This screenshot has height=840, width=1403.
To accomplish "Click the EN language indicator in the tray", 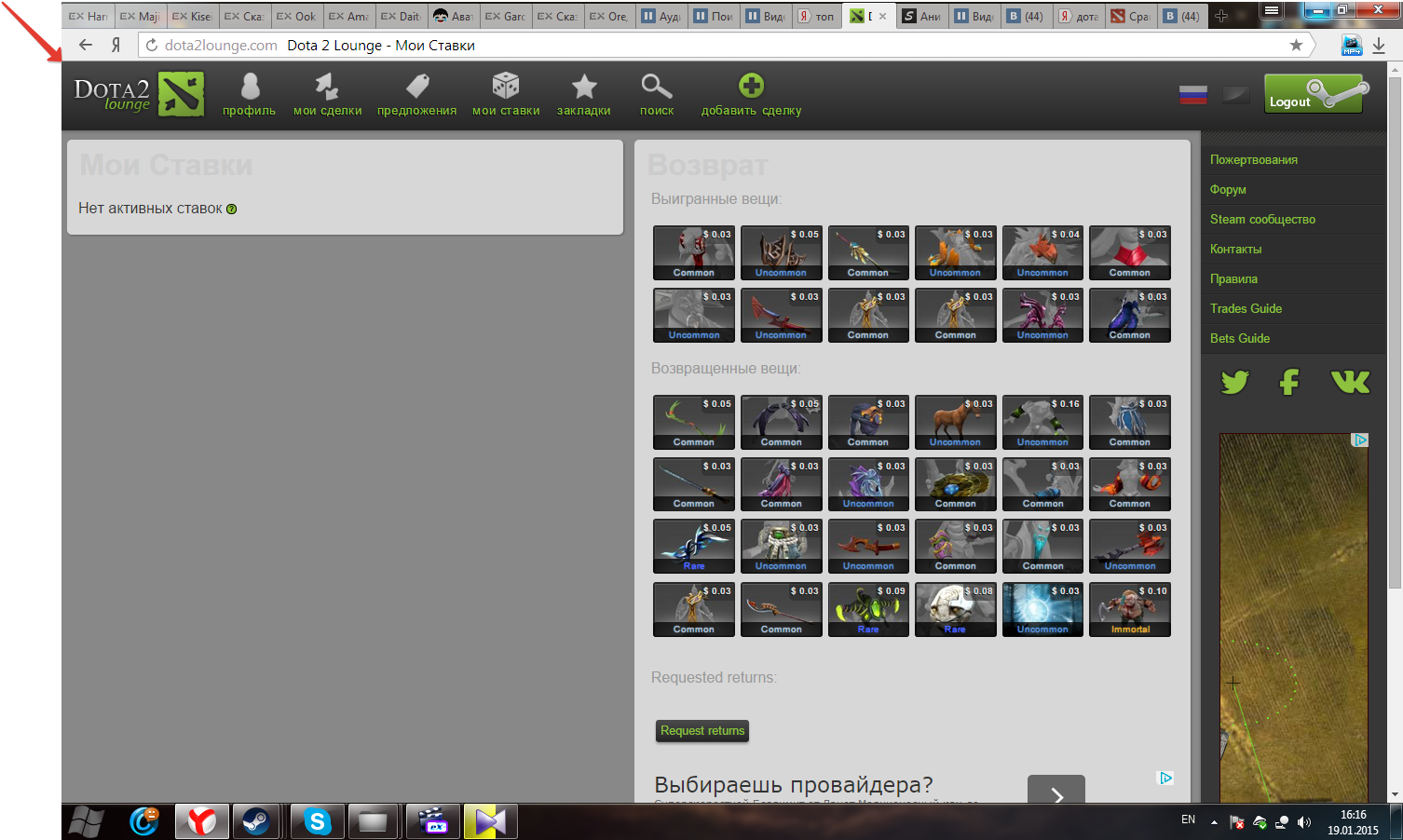I will click(1188, 820).
